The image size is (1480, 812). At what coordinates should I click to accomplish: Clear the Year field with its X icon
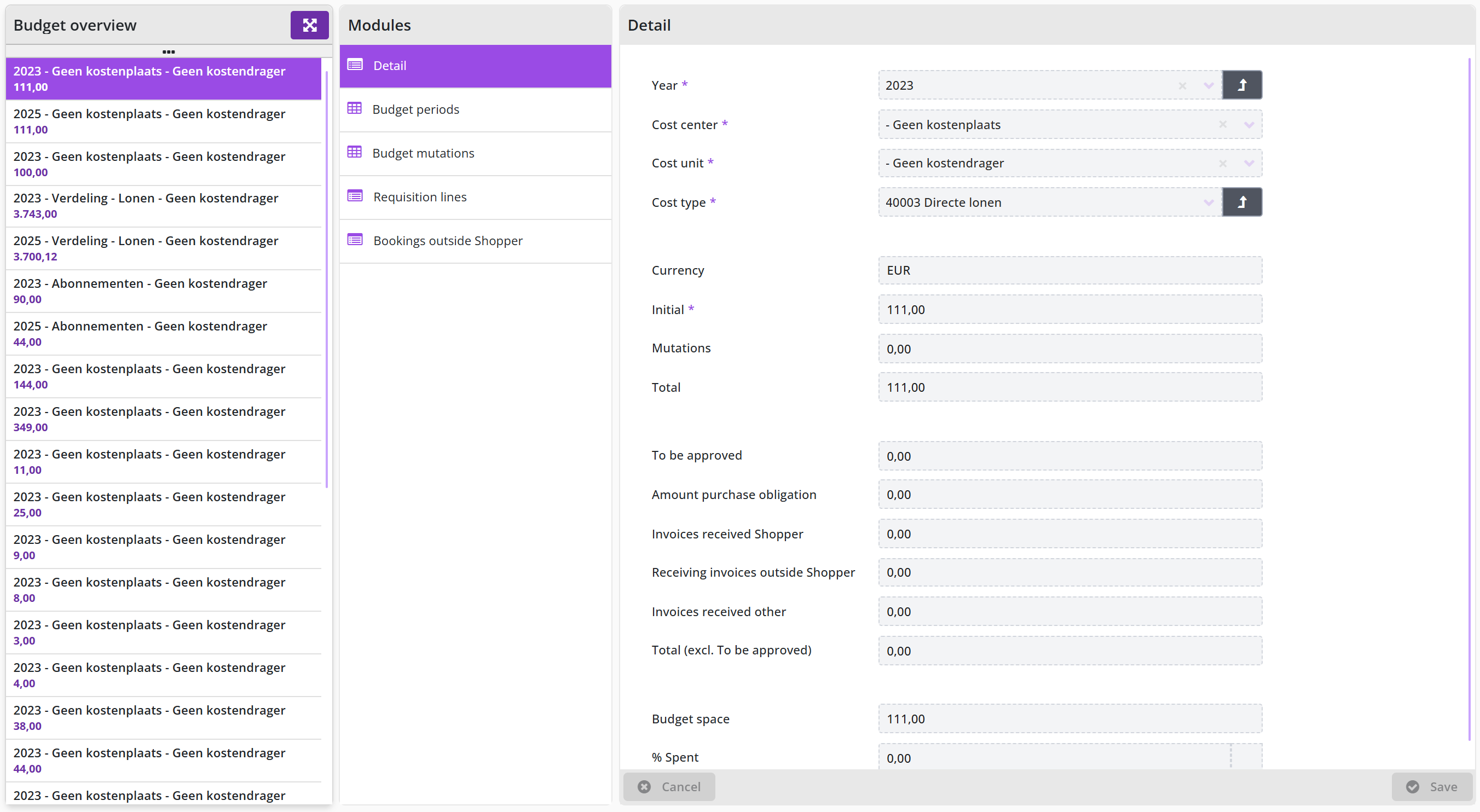[1182, 85]
